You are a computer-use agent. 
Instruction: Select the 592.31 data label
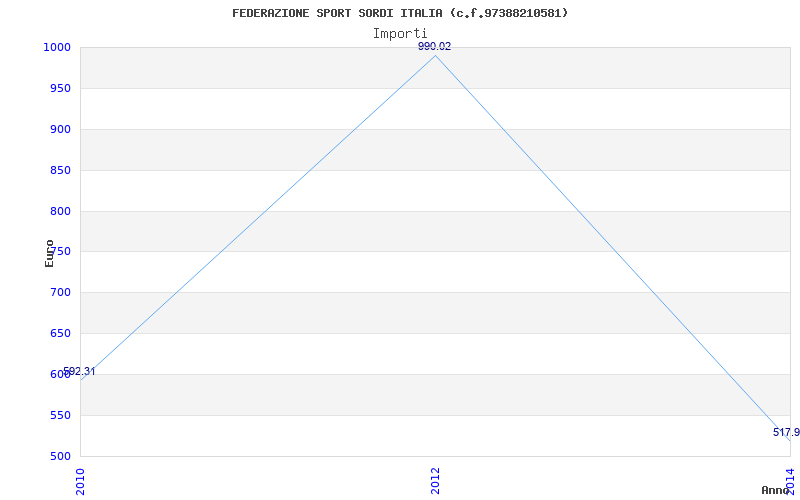[79, 371]
